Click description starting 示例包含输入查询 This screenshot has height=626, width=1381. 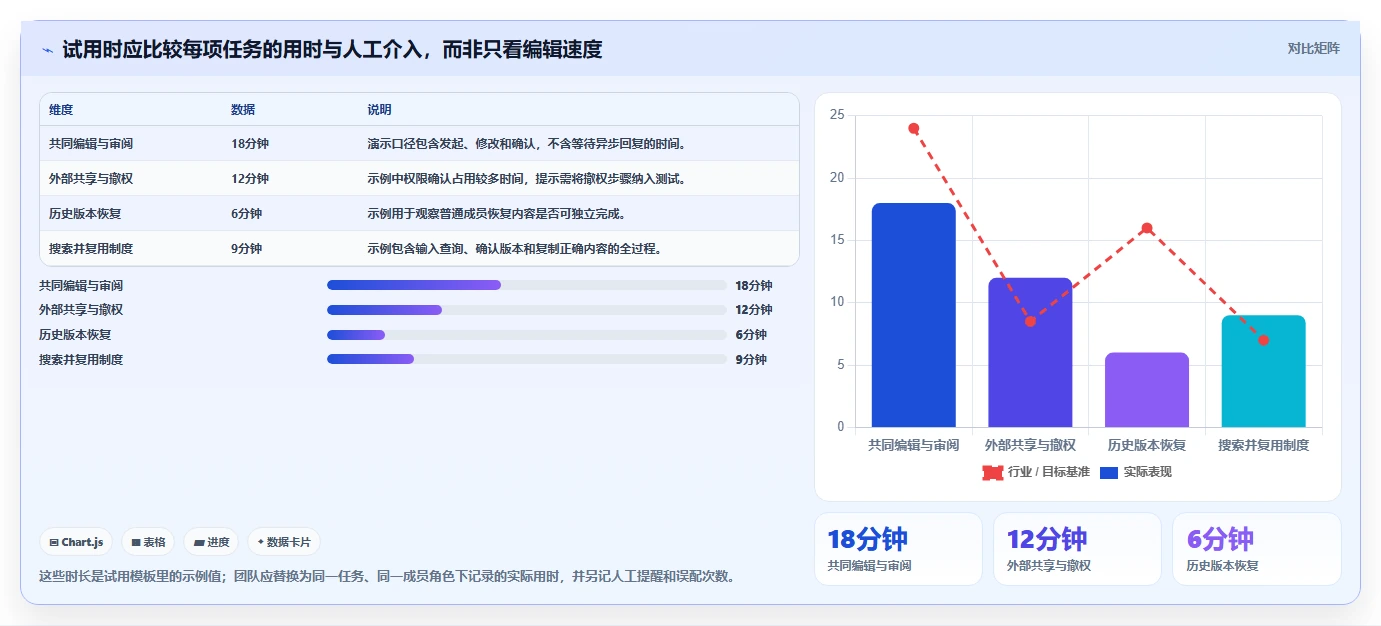(514, 249)
